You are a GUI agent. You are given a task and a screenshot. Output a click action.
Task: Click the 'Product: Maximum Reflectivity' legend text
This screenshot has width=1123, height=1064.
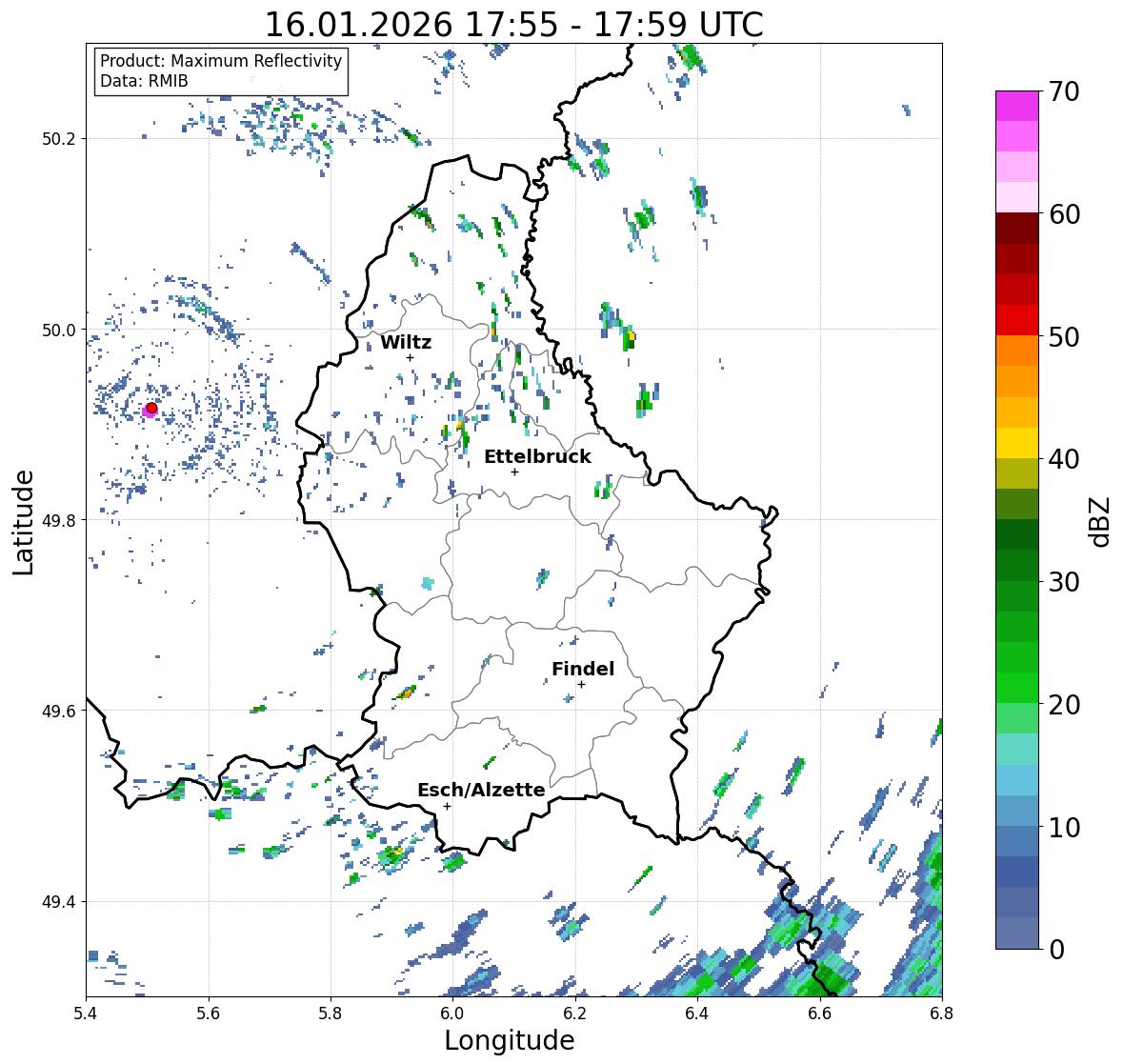tap(221, 61)
